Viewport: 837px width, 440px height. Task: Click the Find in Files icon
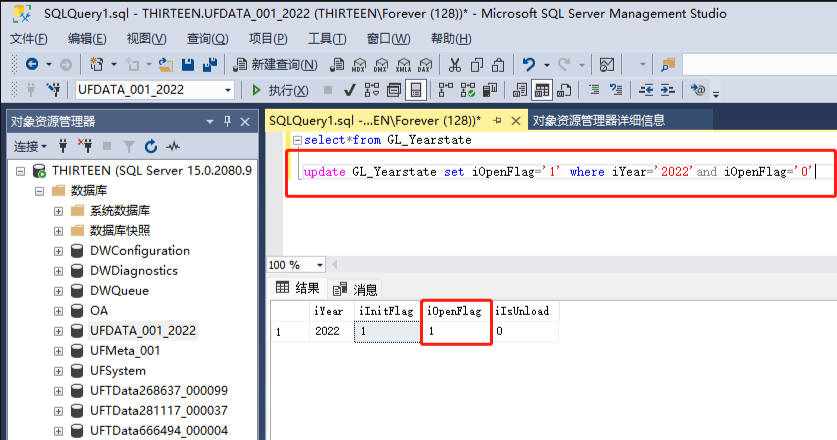coord(668,65)
